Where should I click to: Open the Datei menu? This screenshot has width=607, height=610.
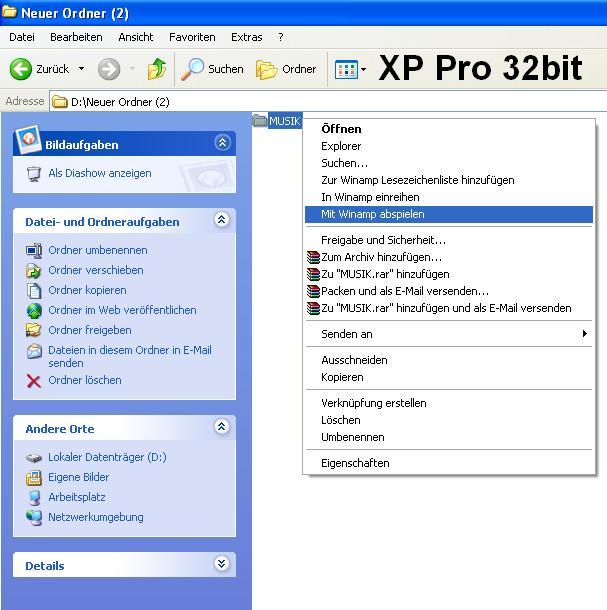(22, 37)
